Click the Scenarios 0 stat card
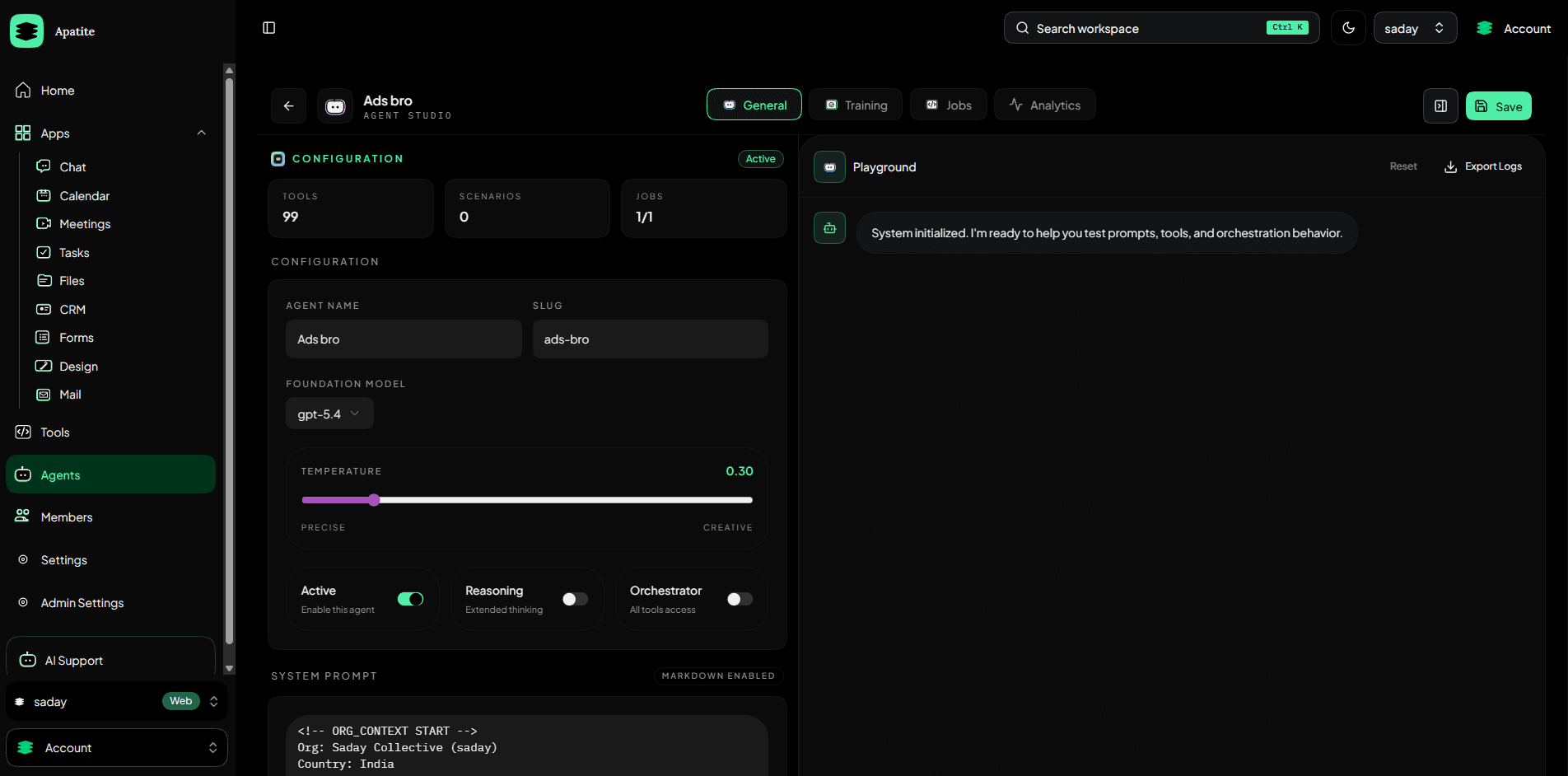This screenshot has width=1568, height=776. point(527,208)
